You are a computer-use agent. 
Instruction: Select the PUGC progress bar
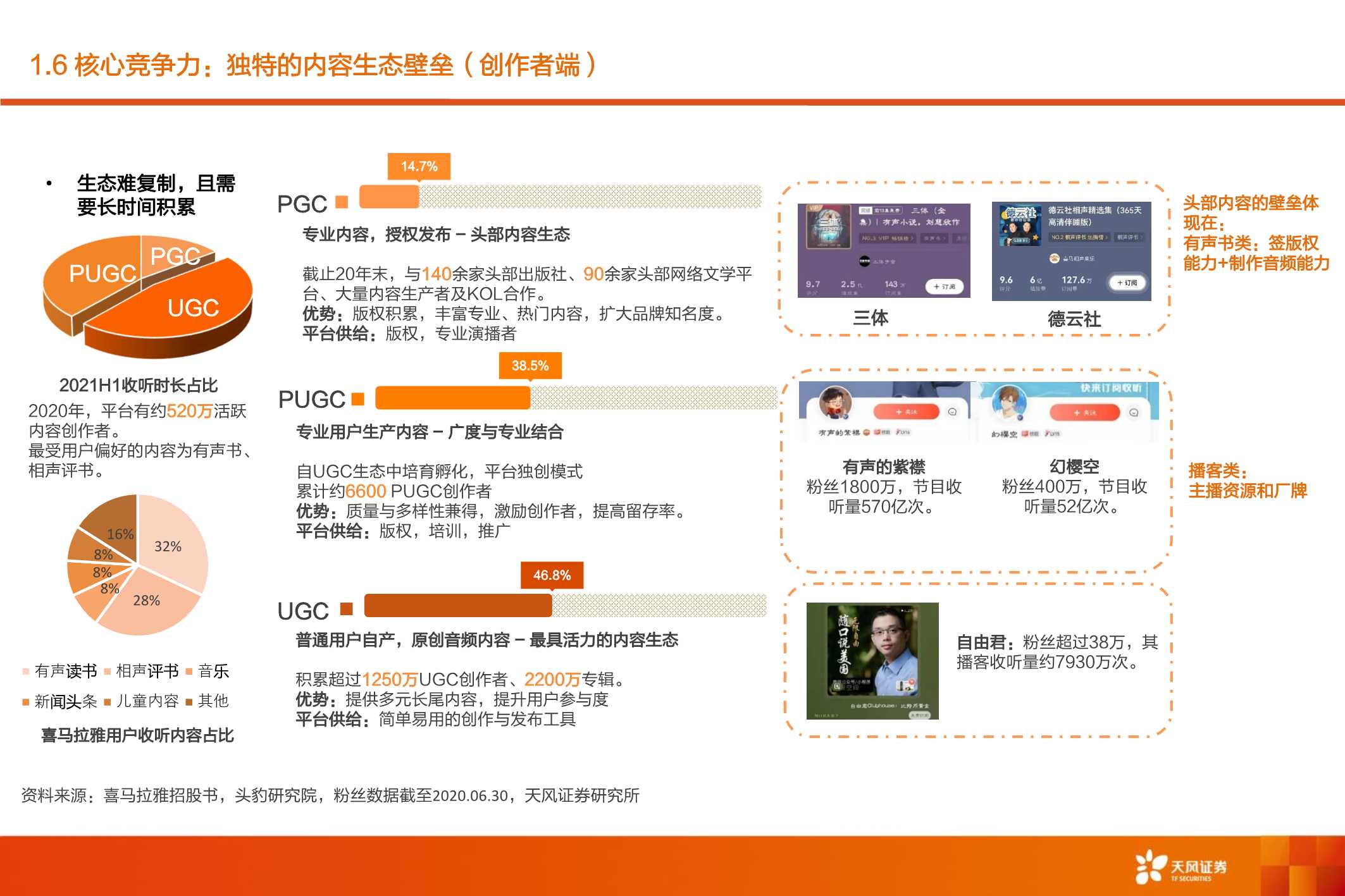tap(576, 398)
